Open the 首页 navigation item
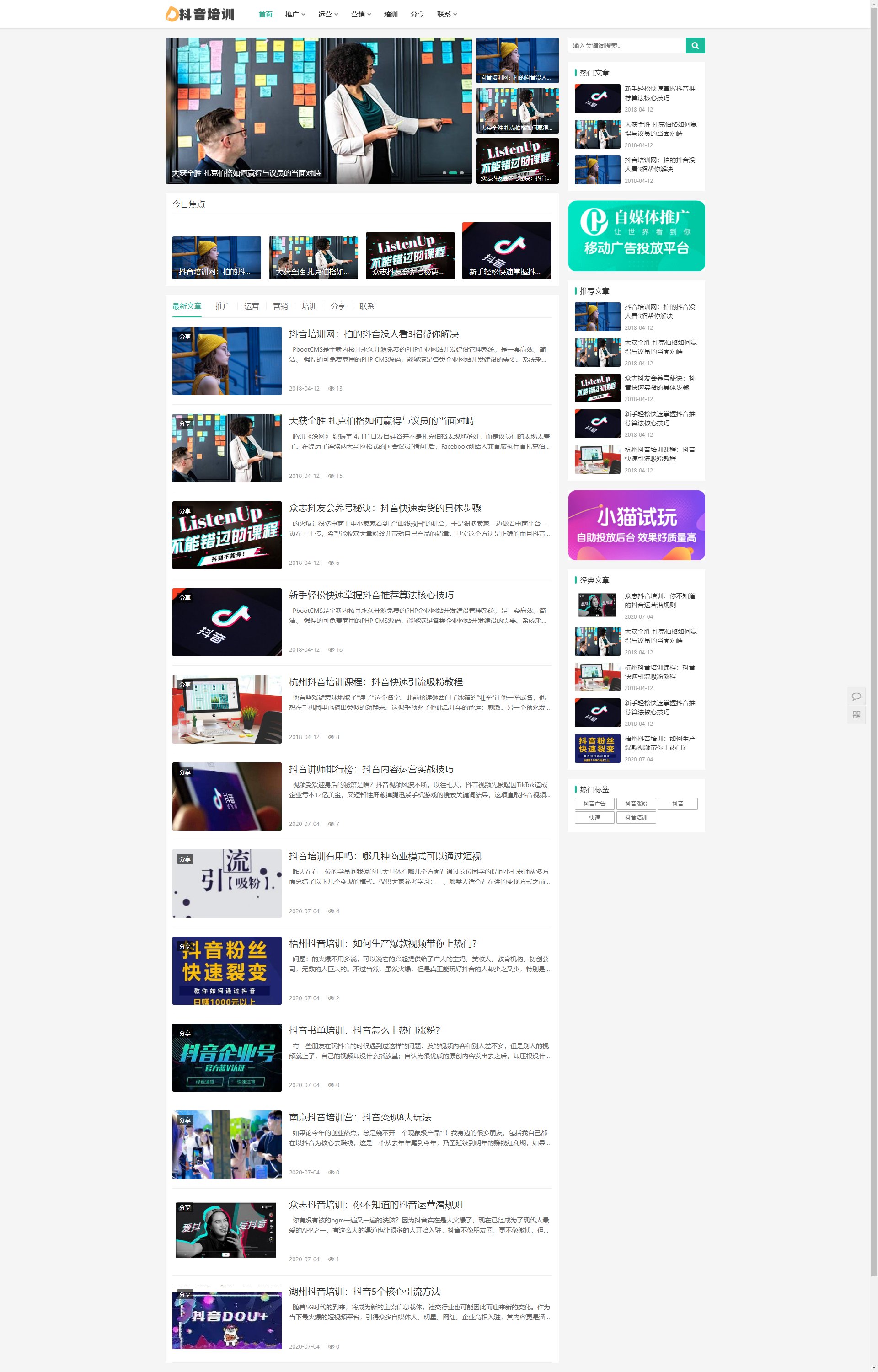Image resolution: width=878 pixels, height=1372 pixels. pyautogui.click(x=265, y=14)
